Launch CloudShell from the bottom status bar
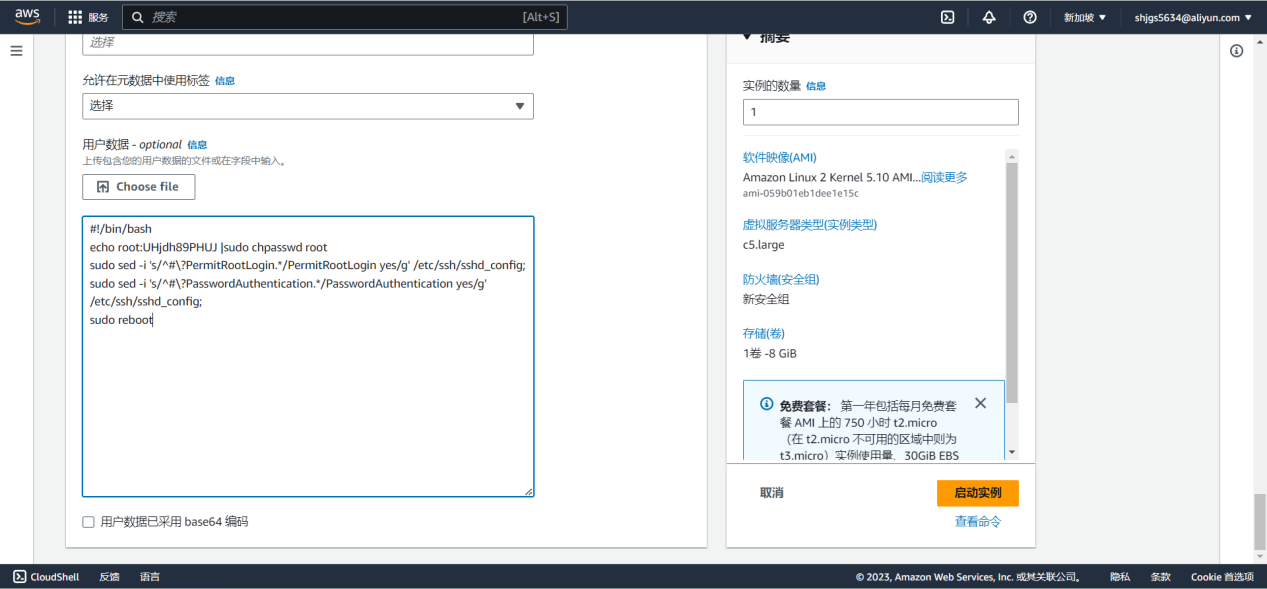1267x589 pixels. click(x=44, y=576)
